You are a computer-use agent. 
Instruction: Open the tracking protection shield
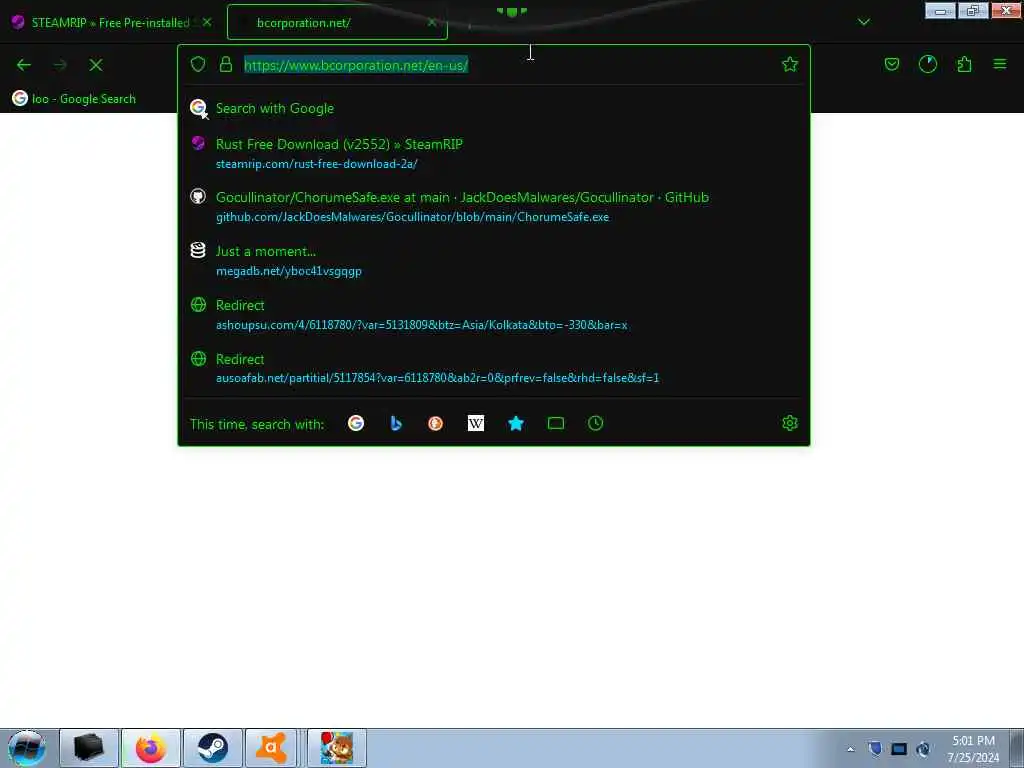198,64
